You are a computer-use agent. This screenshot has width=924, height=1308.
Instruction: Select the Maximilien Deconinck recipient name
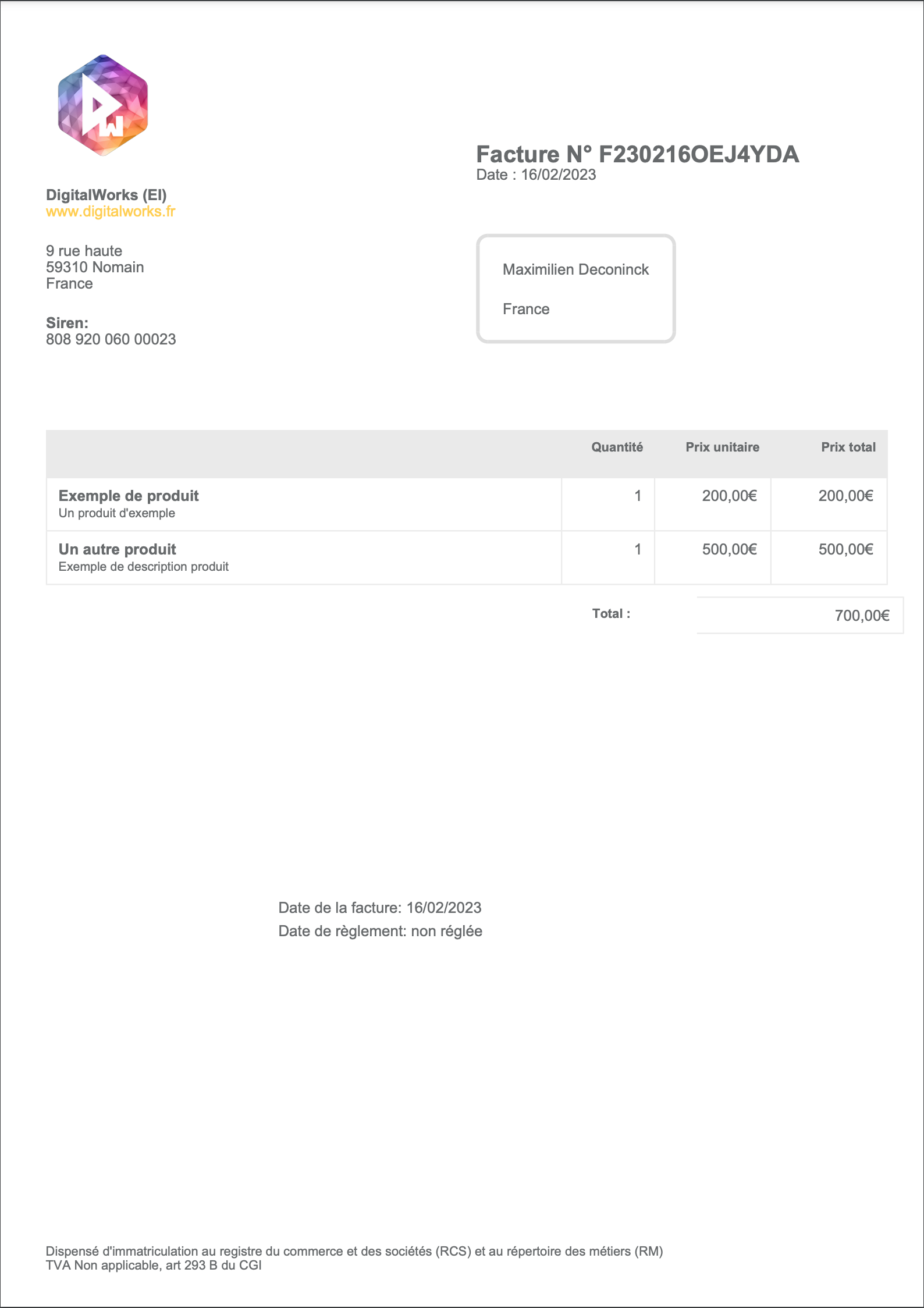575,269
